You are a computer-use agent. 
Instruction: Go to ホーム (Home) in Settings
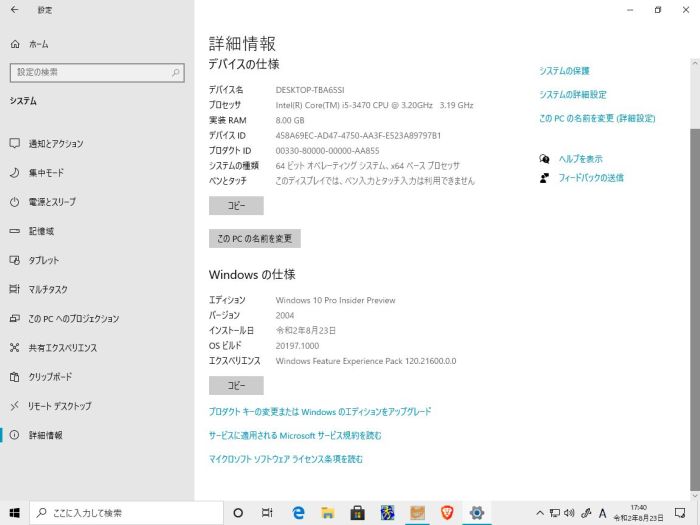point(38,45)
